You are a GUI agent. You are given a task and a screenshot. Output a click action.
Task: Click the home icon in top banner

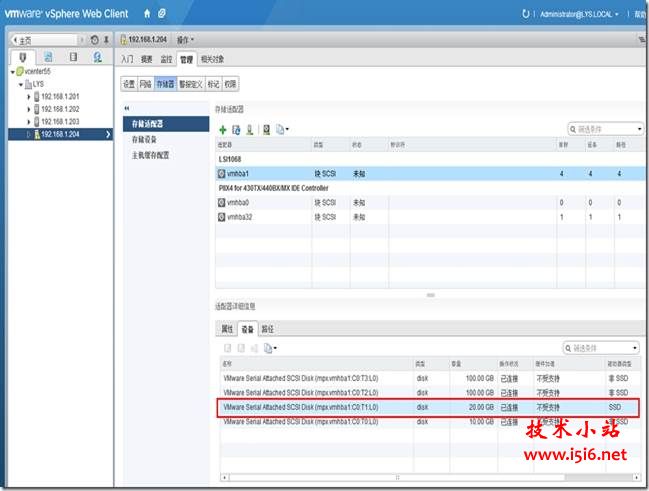(147, 14)
